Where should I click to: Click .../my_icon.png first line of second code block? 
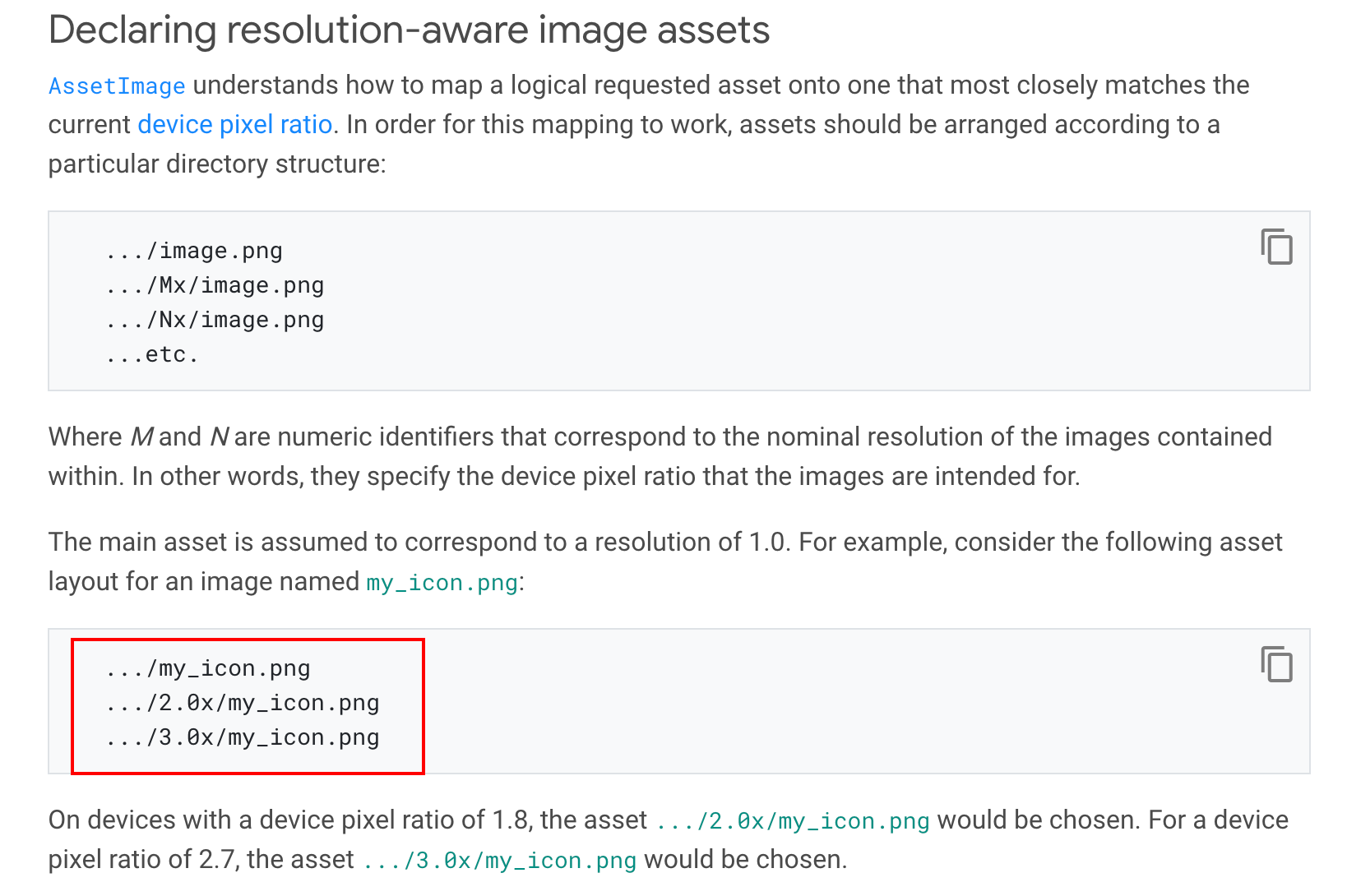[x=208, y=668]
